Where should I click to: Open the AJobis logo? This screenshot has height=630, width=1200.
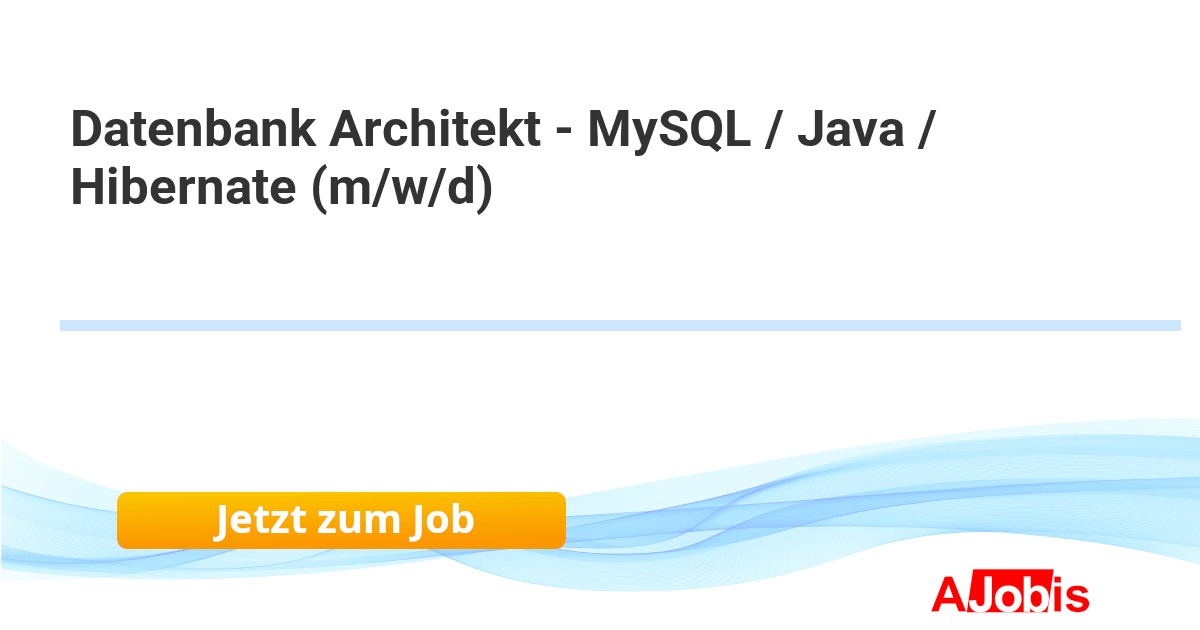(1009, 594)
